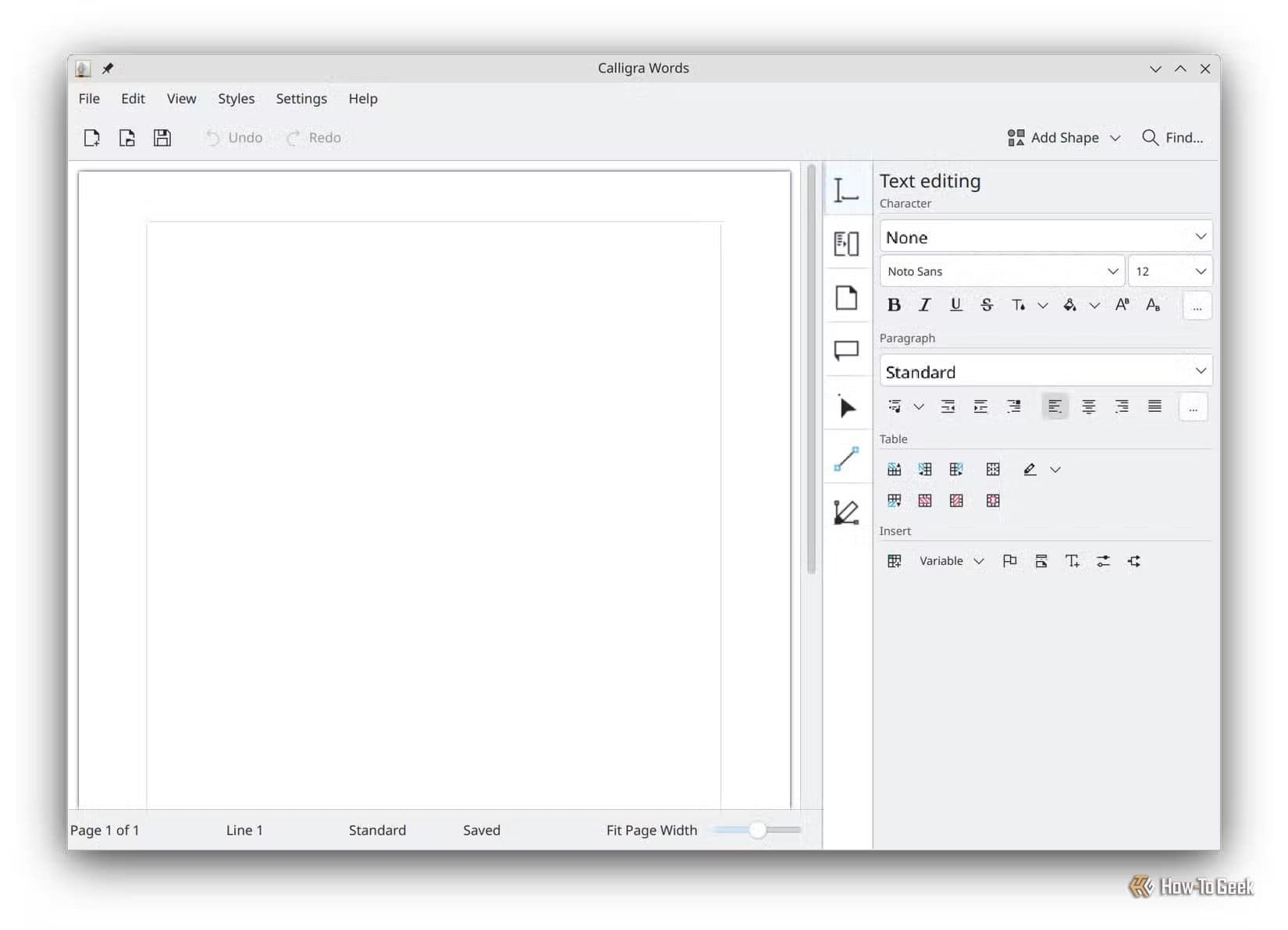Open the character style None dropdown
Viewport: 1288px width, 930px height.
tap(1046, 236)
